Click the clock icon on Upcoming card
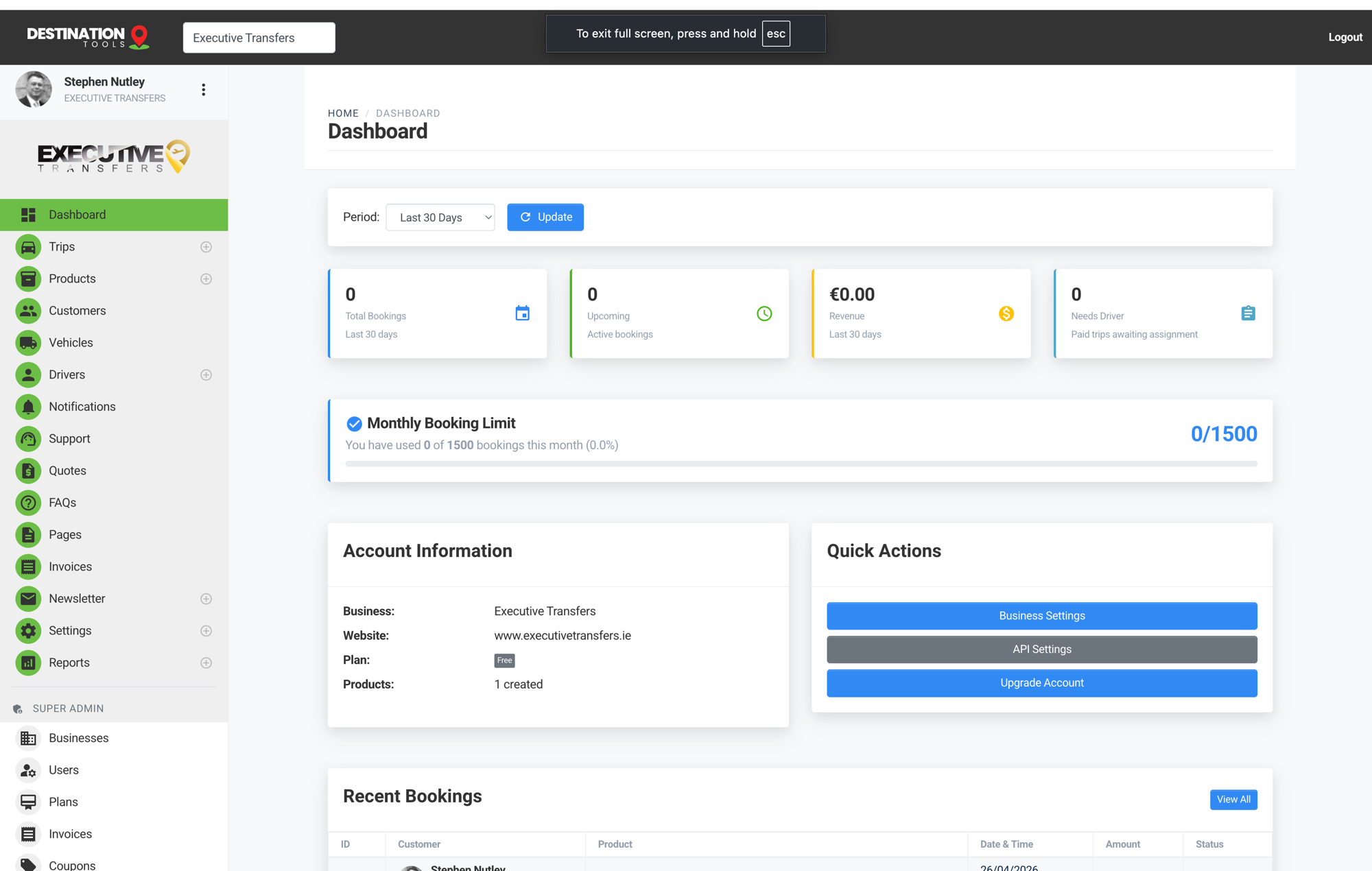 pyautogui.click(x=764, y=313)
